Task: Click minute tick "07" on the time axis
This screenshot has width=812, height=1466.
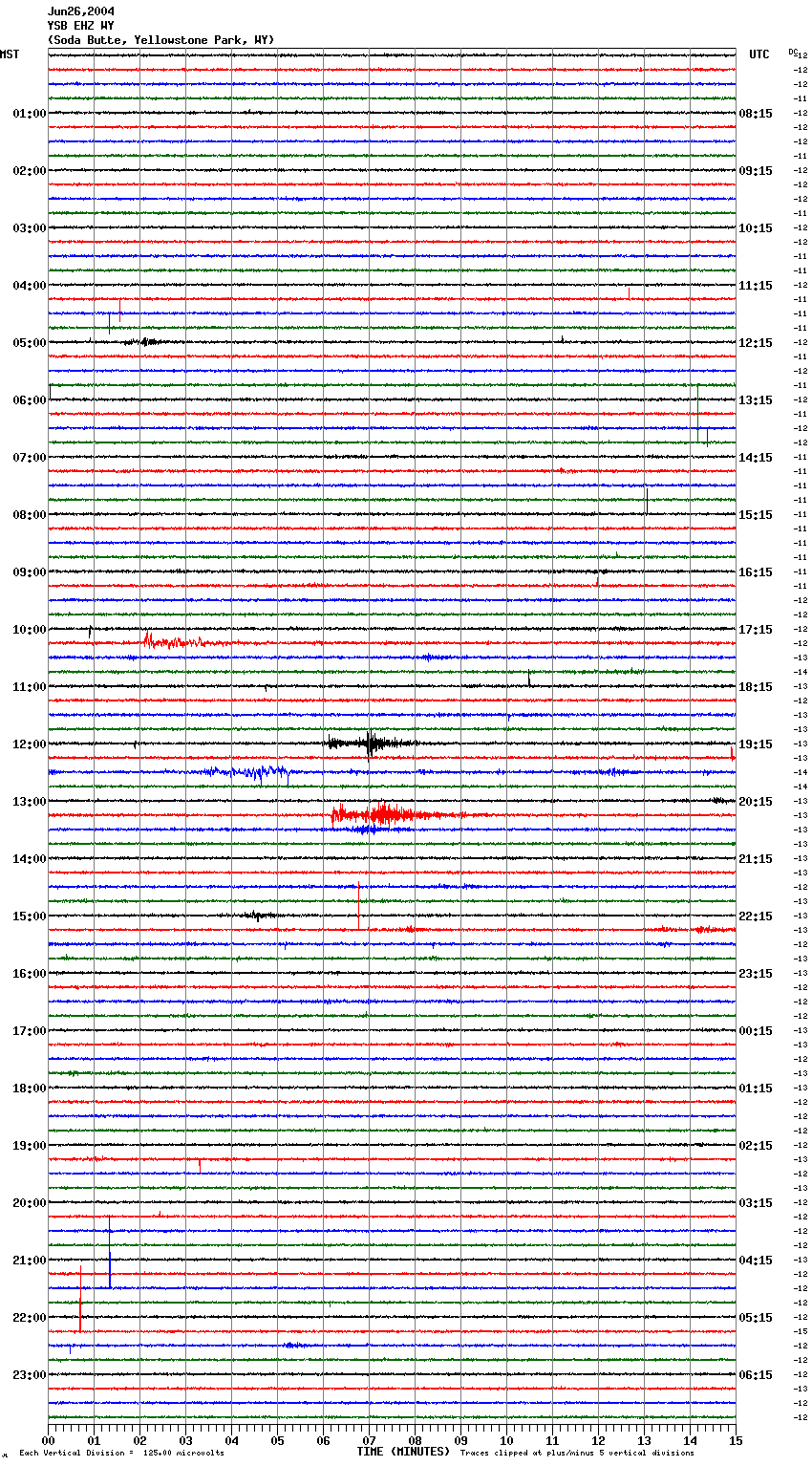Action: coord(369,1440)
